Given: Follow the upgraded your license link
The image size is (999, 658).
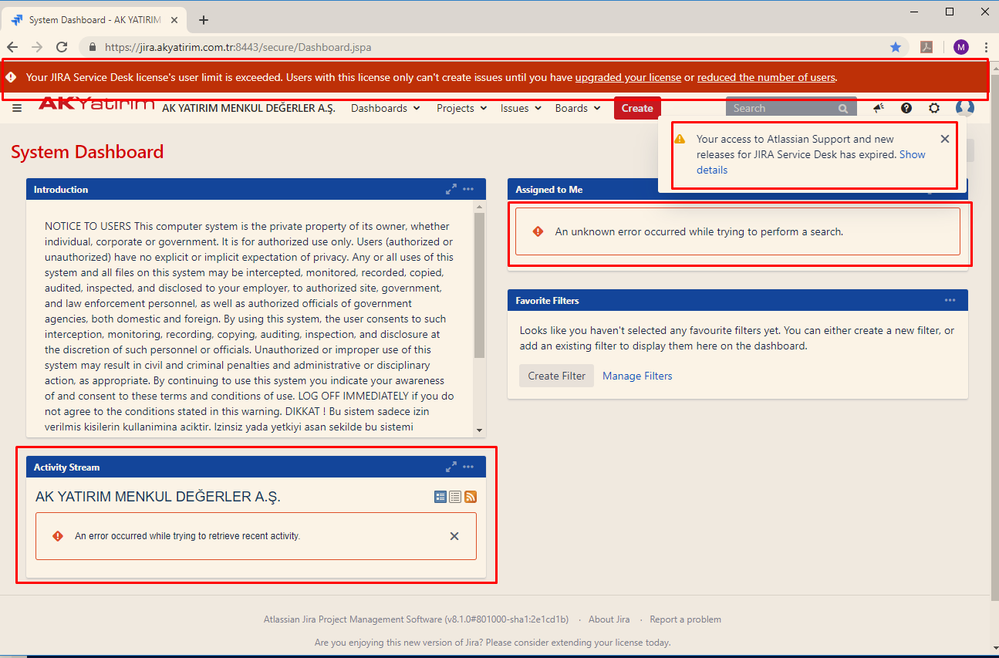Looking at the screenshot, I should coord(628,78).
